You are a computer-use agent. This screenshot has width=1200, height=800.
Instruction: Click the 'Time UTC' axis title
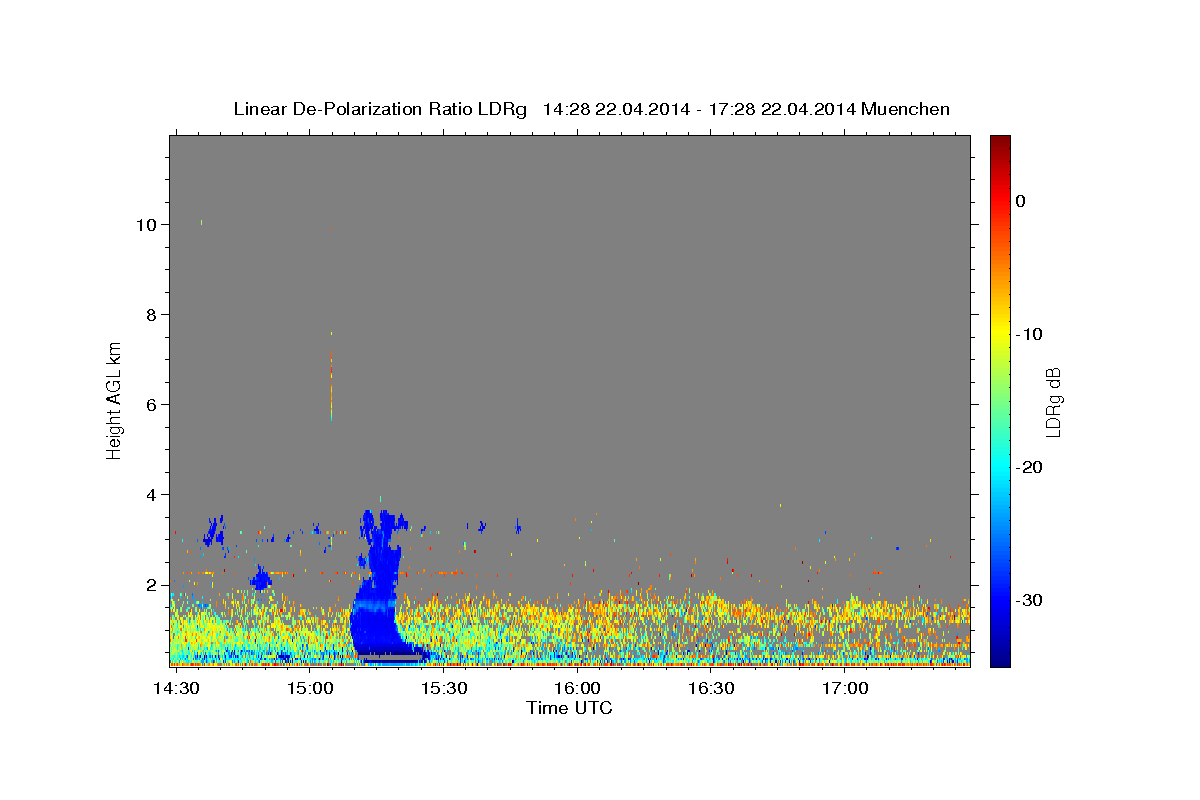(x=569, y=709)
